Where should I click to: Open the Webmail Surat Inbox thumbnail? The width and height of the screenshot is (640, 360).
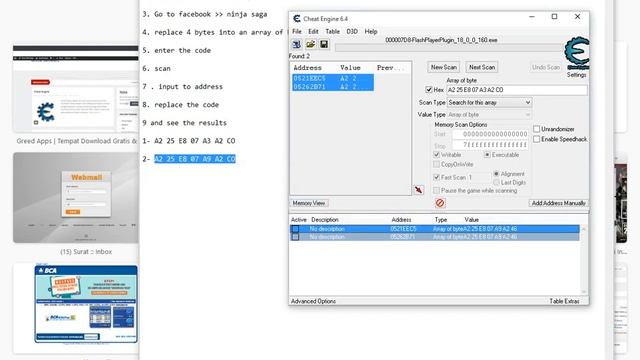[x=76, y=198]
